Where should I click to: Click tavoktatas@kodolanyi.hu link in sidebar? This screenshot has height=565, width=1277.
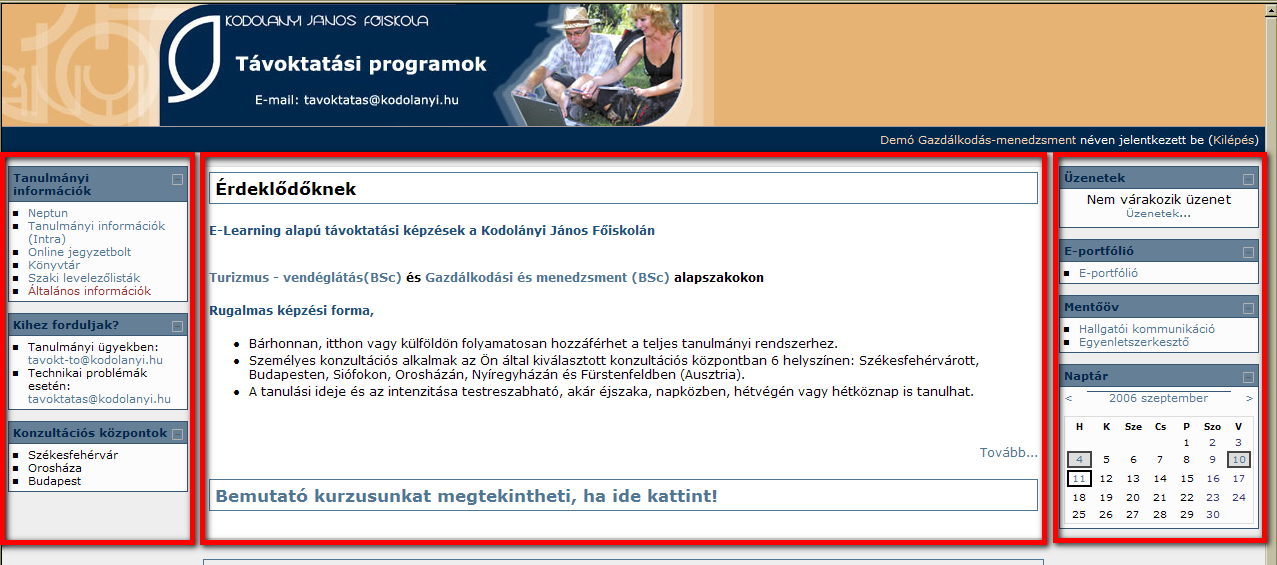(99, 399)
